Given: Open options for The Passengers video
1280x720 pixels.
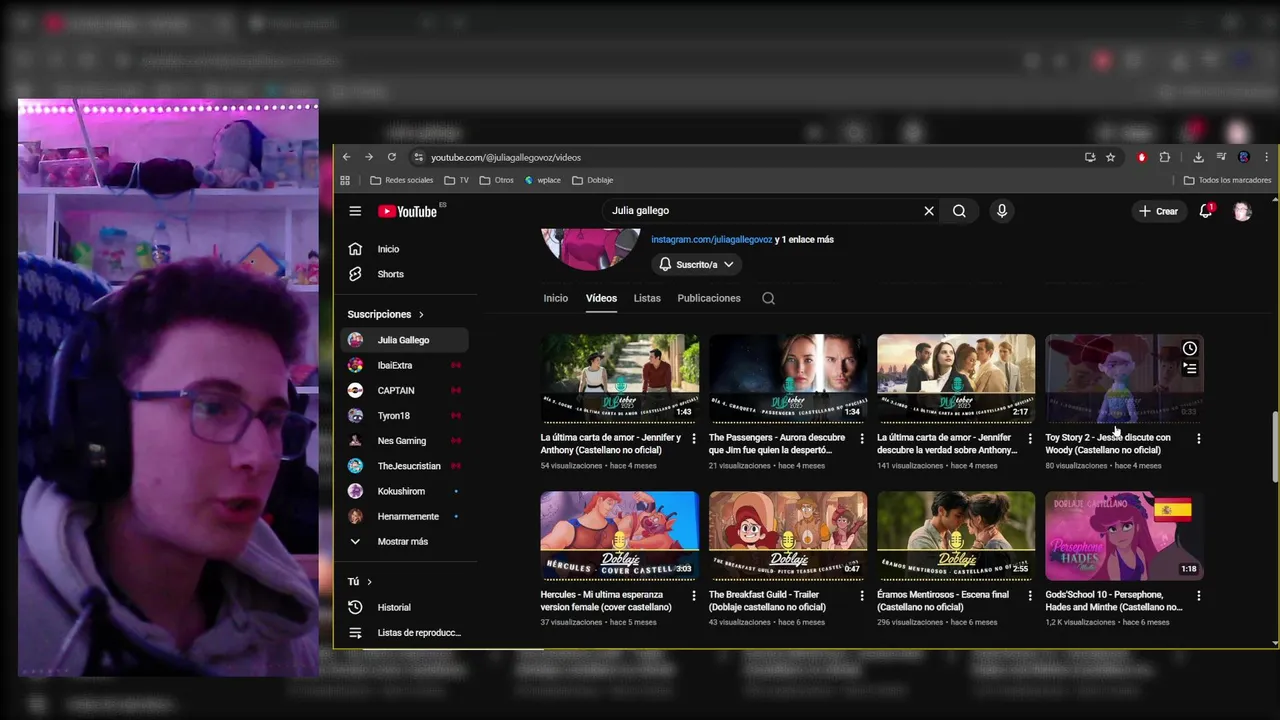Looking at the screenshot, I should tap(862, 438).
